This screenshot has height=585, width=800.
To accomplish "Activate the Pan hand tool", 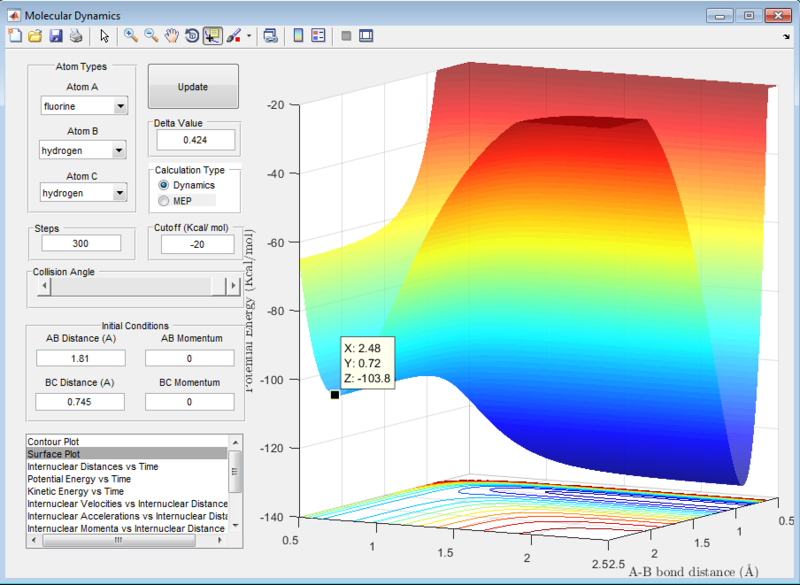I will (x=172, y=36).
